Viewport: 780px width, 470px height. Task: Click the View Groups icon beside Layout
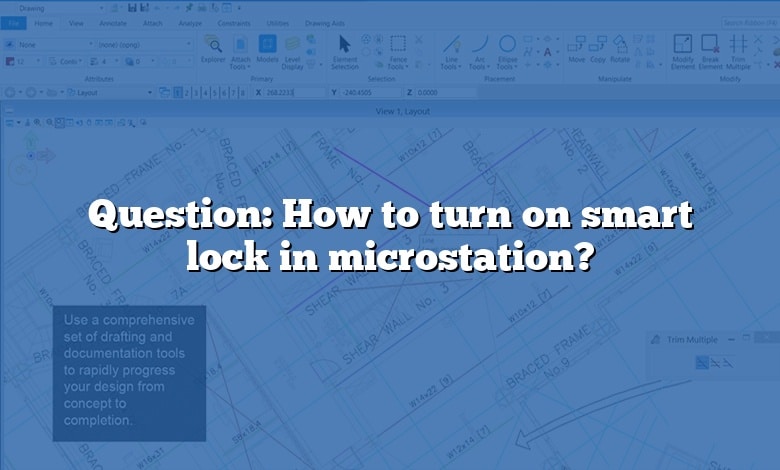(x=164, y=93)
